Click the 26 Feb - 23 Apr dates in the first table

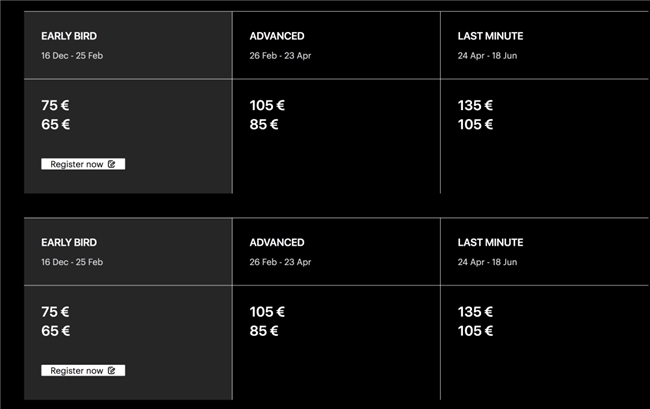(x=280, y=55)
